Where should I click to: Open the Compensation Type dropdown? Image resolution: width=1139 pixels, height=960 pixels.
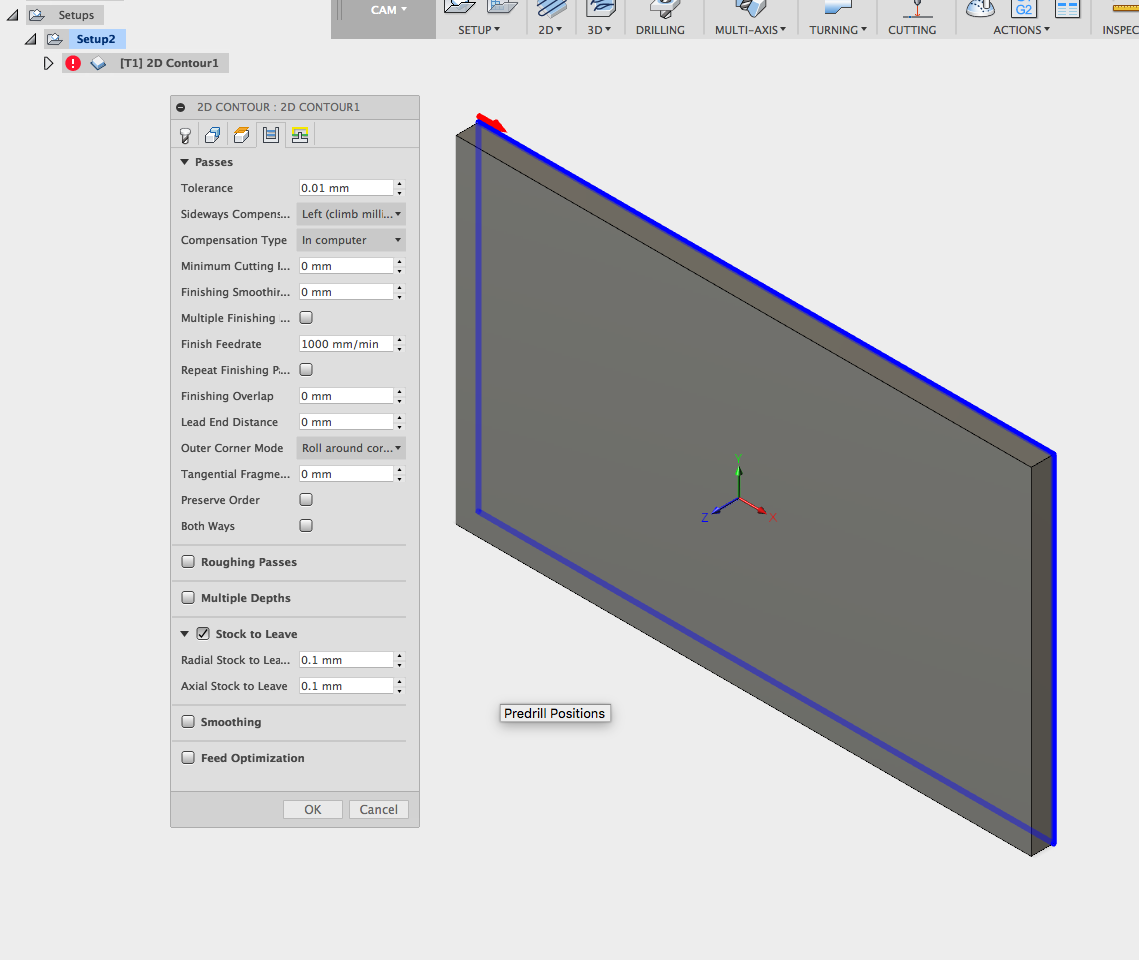click(351, 240)
